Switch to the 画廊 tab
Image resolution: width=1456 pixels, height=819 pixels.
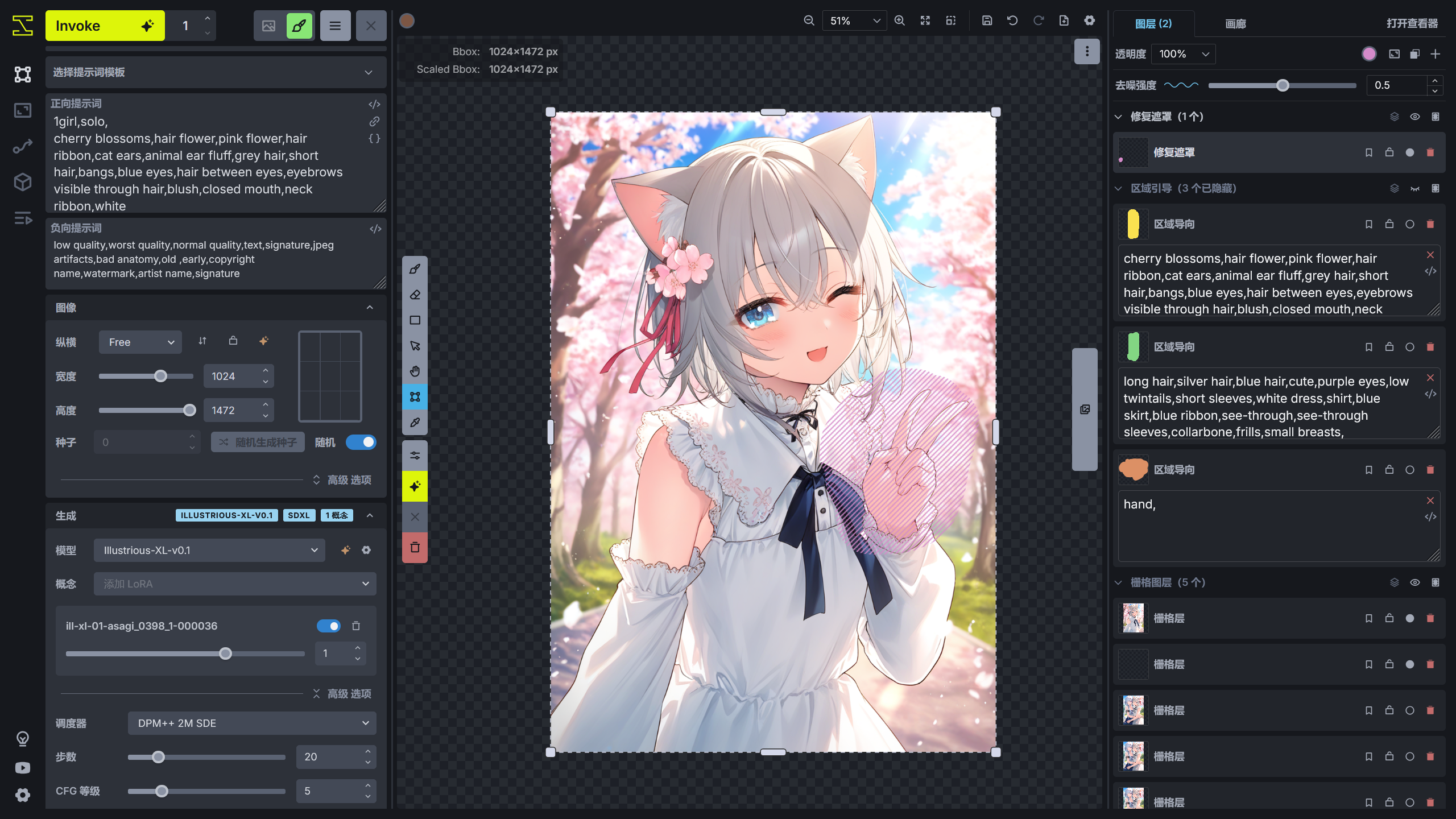click(1235, 23)
